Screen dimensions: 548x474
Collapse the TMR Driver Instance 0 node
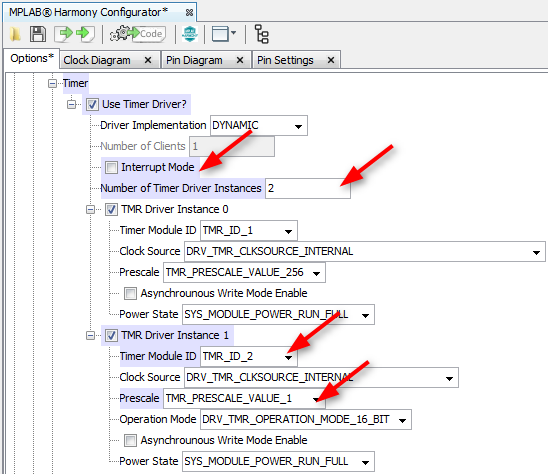pos(90,210)
